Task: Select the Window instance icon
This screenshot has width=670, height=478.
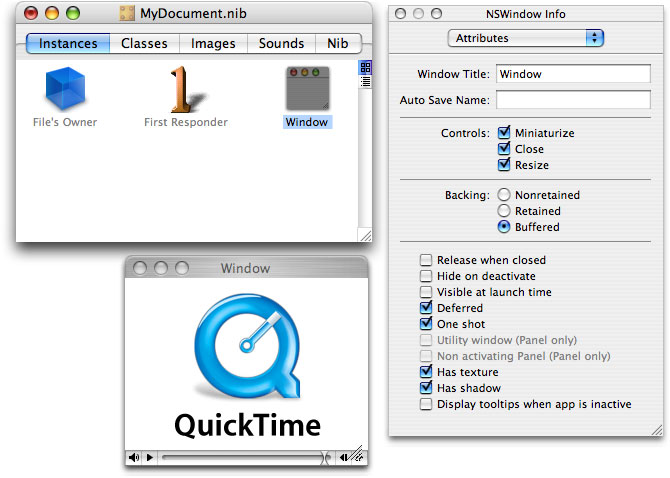Action: coord(307,88)
